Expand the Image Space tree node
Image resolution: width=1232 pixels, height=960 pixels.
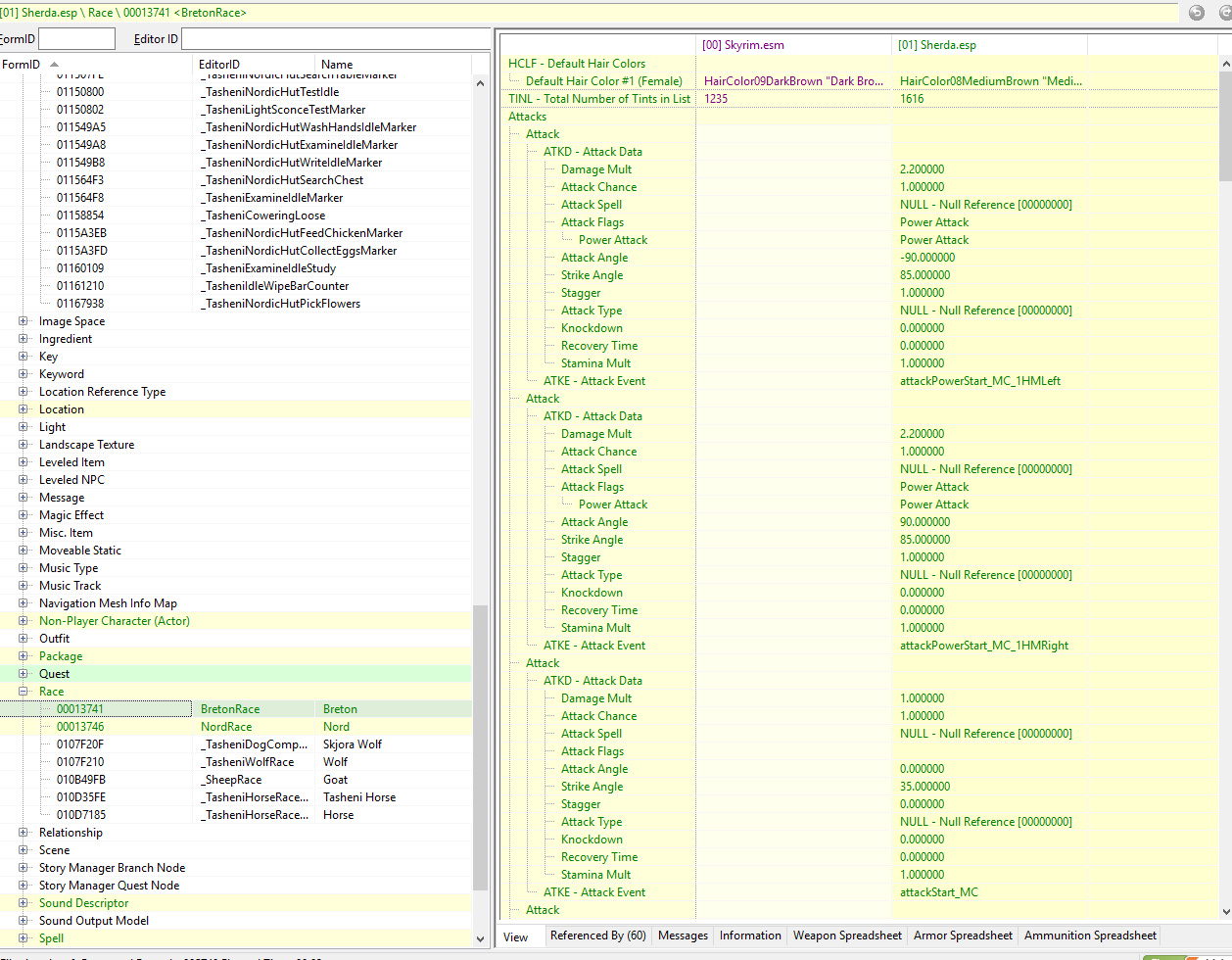pyautogui.click(x=24, y=321)
